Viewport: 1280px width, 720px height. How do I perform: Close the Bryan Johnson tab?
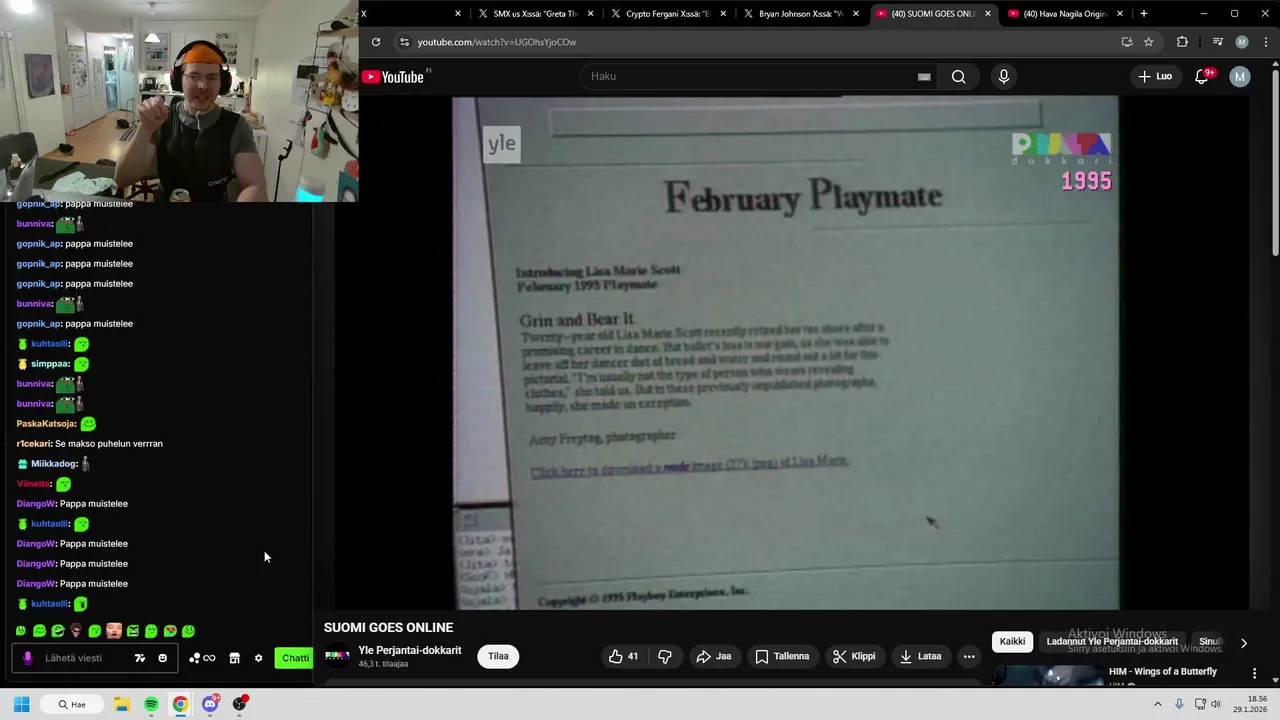click(x=855, y=14)
